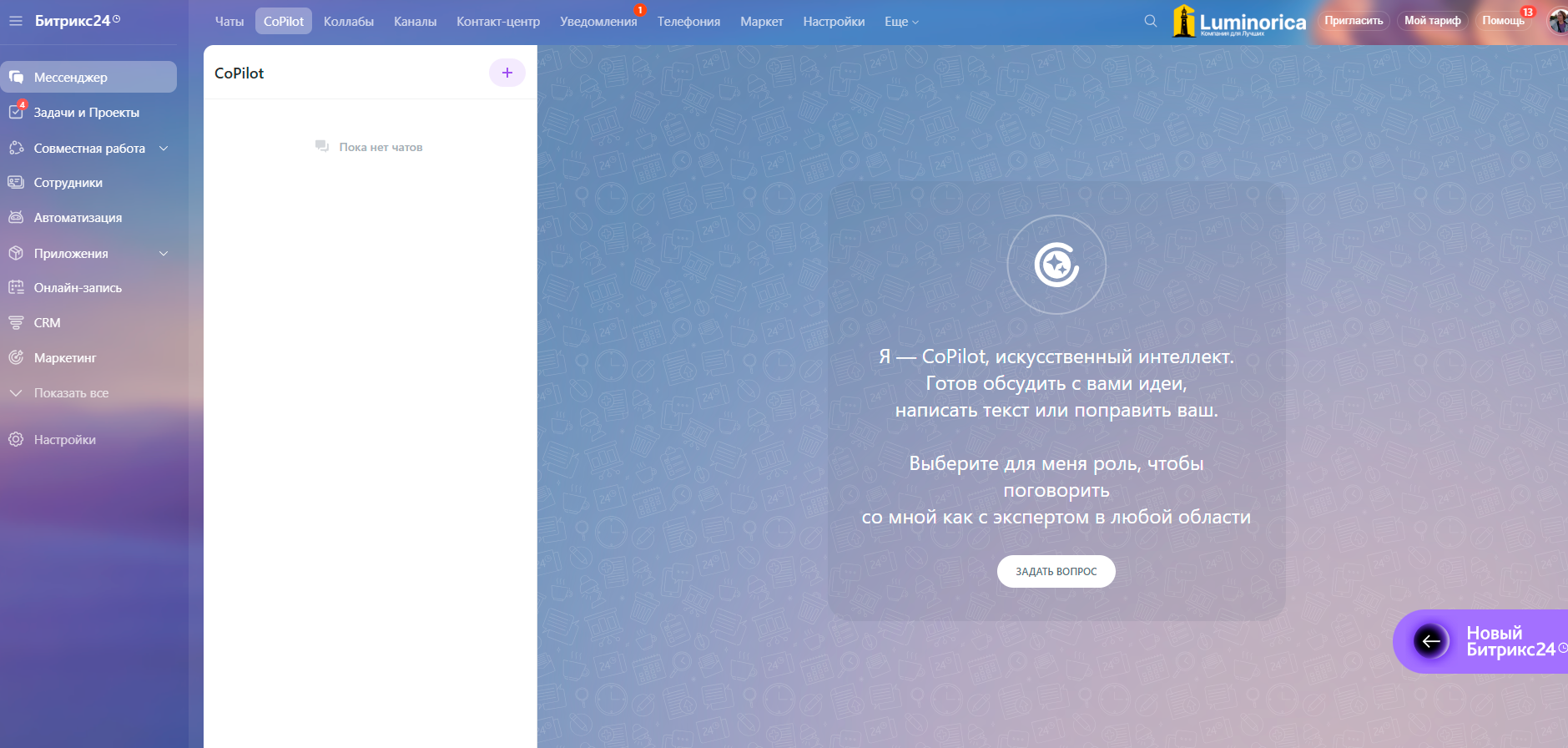Click the Tasks and Projects checkbox icon

16,112
